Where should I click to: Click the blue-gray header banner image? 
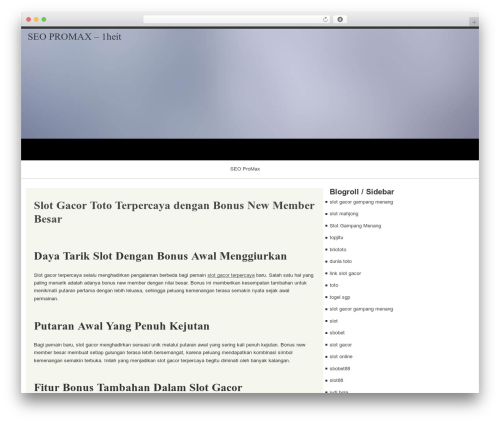click(250, 83)
